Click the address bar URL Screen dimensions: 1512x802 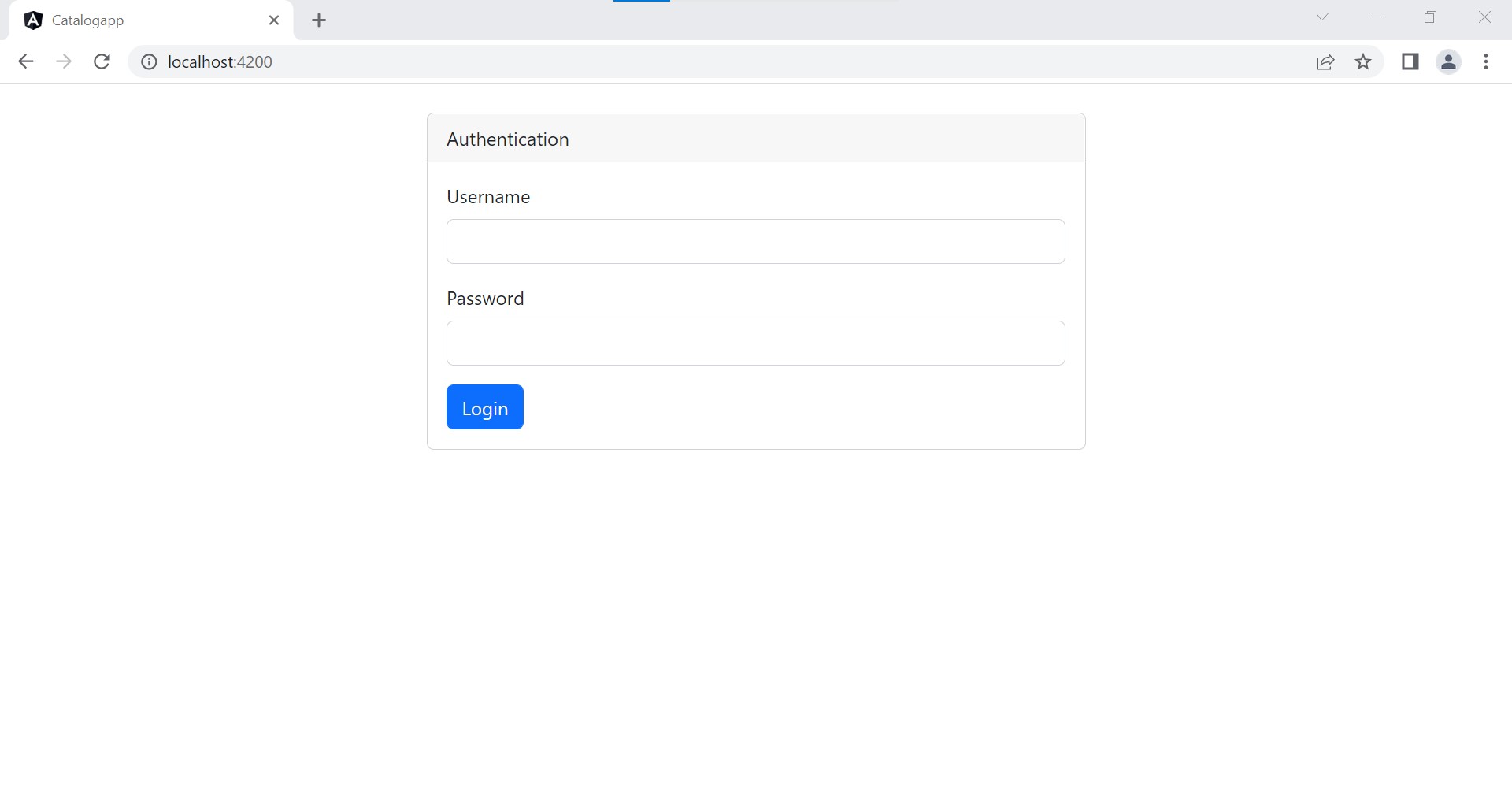pos(219,61)
